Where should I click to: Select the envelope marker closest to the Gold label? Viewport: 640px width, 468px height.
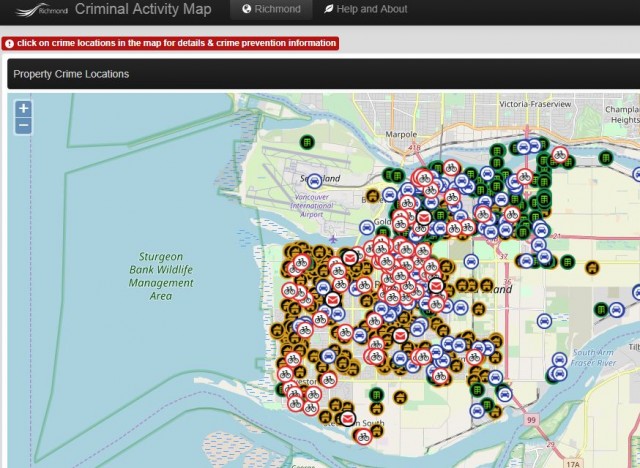(x=424, y=217)
